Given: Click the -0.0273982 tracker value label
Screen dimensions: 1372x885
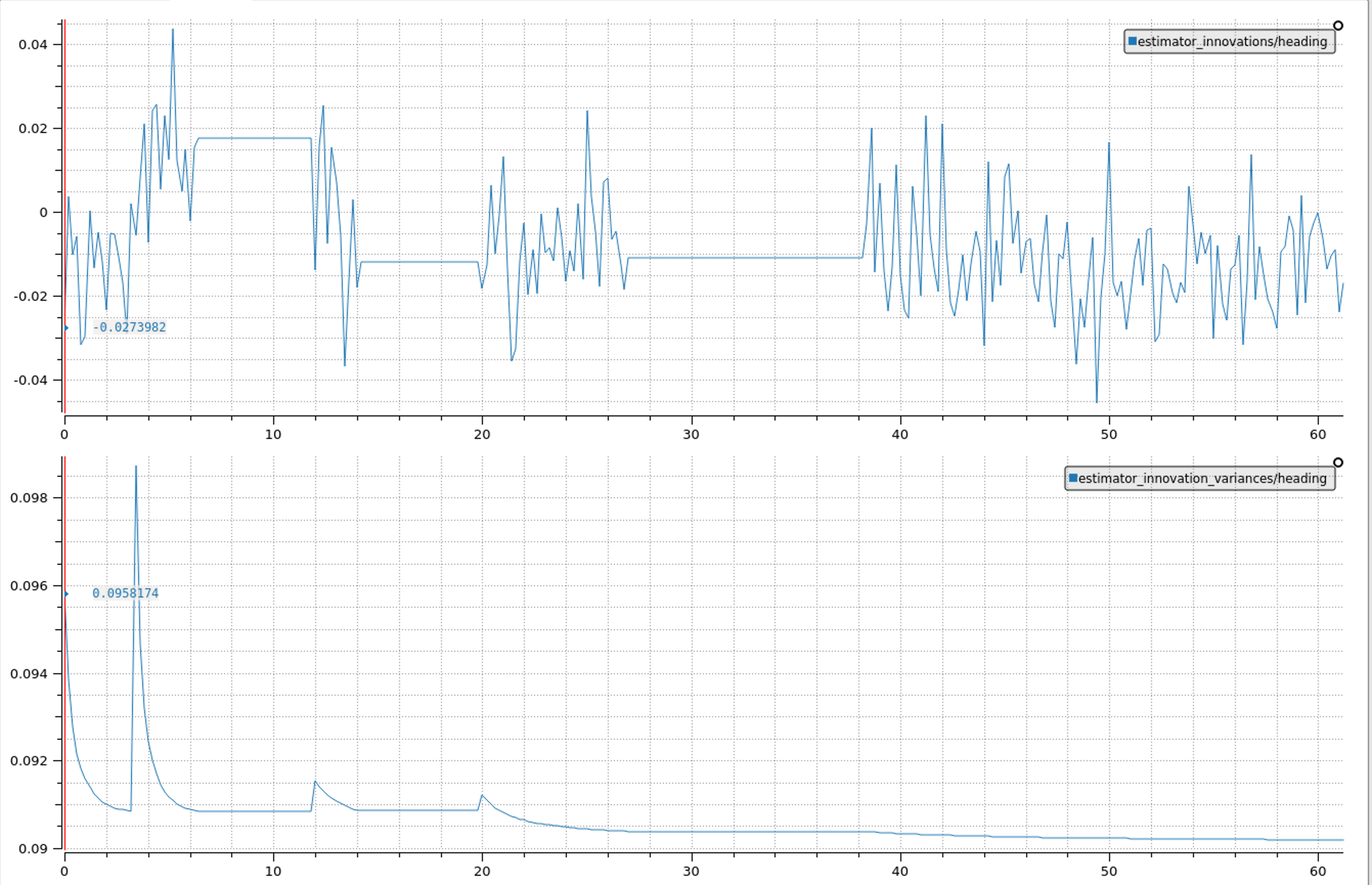Looking at the screenshot, I should [129, 327].
